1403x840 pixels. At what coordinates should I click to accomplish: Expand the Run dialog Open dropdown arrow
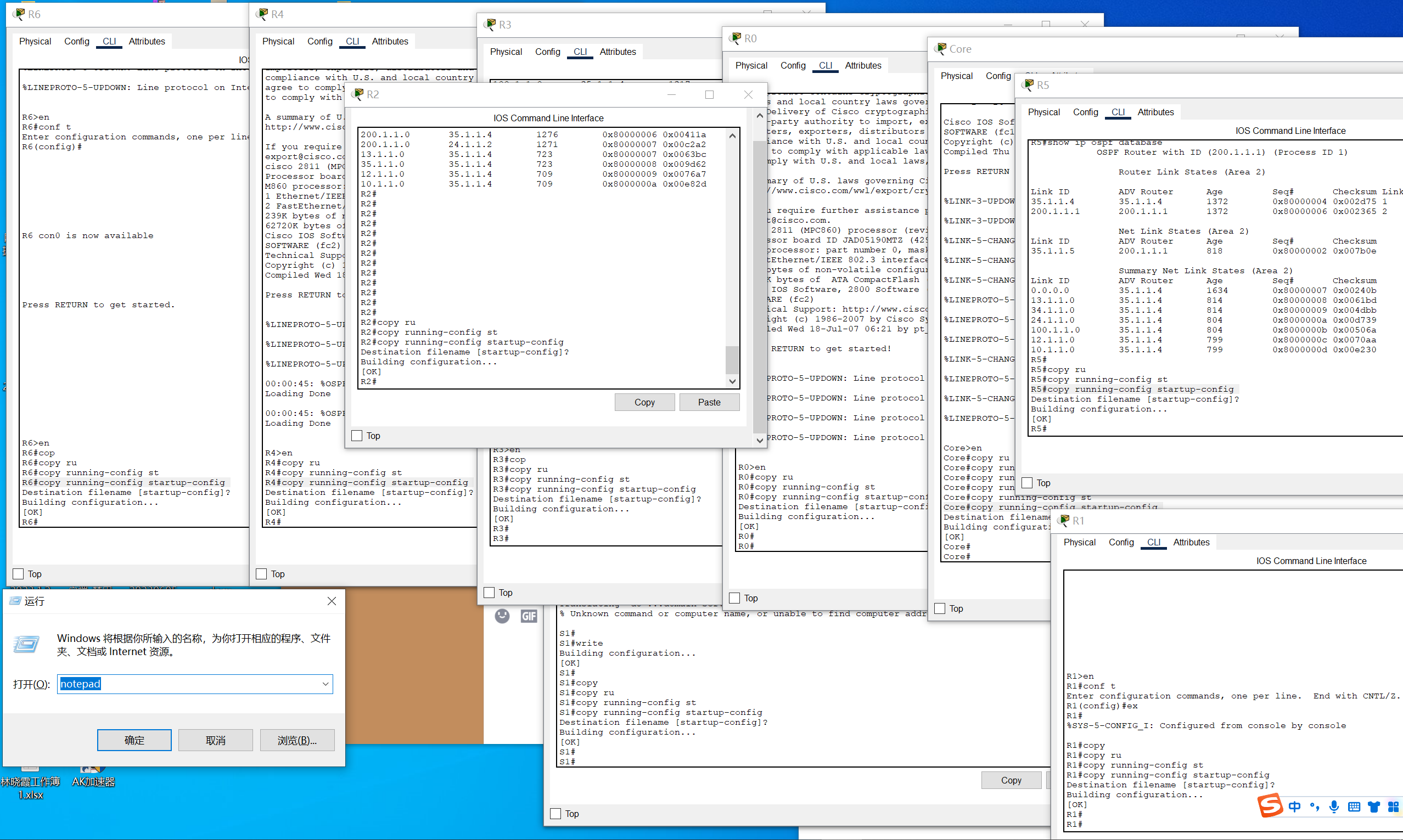[x=326, y=684]
